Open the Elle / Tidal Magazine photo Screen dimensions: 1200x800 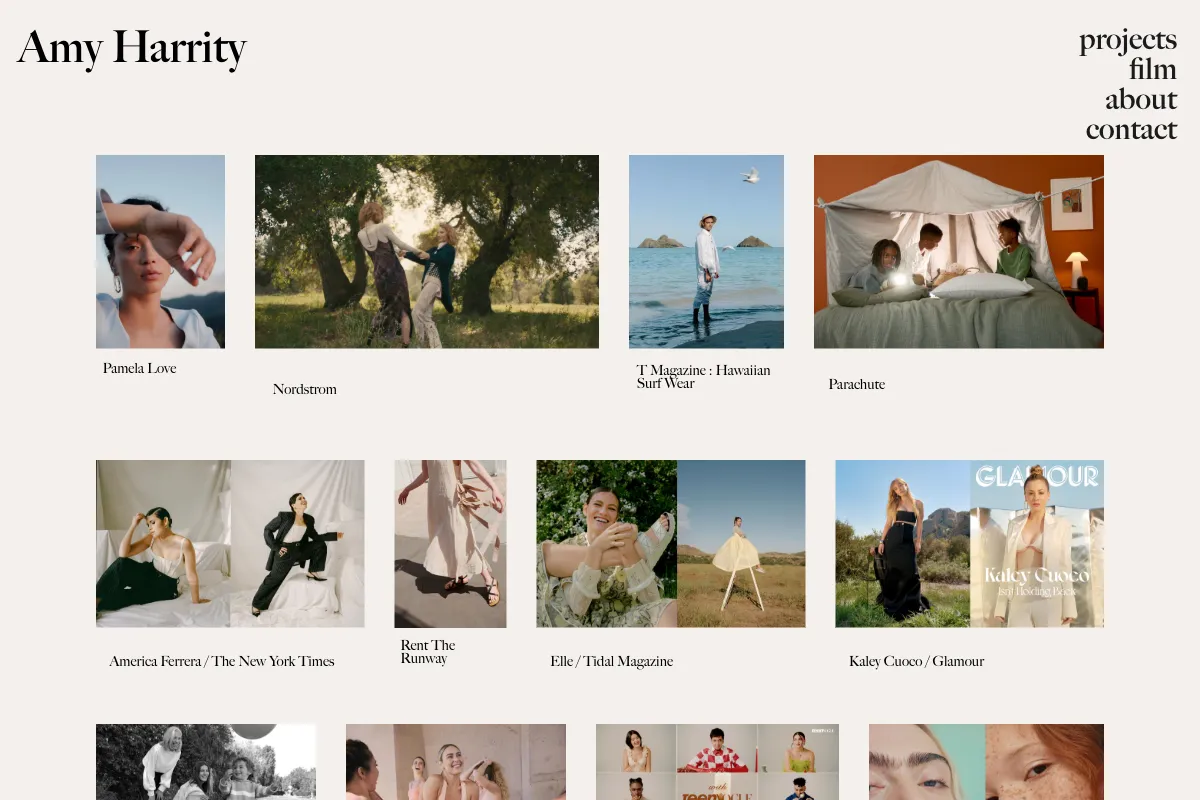point(671,543)
